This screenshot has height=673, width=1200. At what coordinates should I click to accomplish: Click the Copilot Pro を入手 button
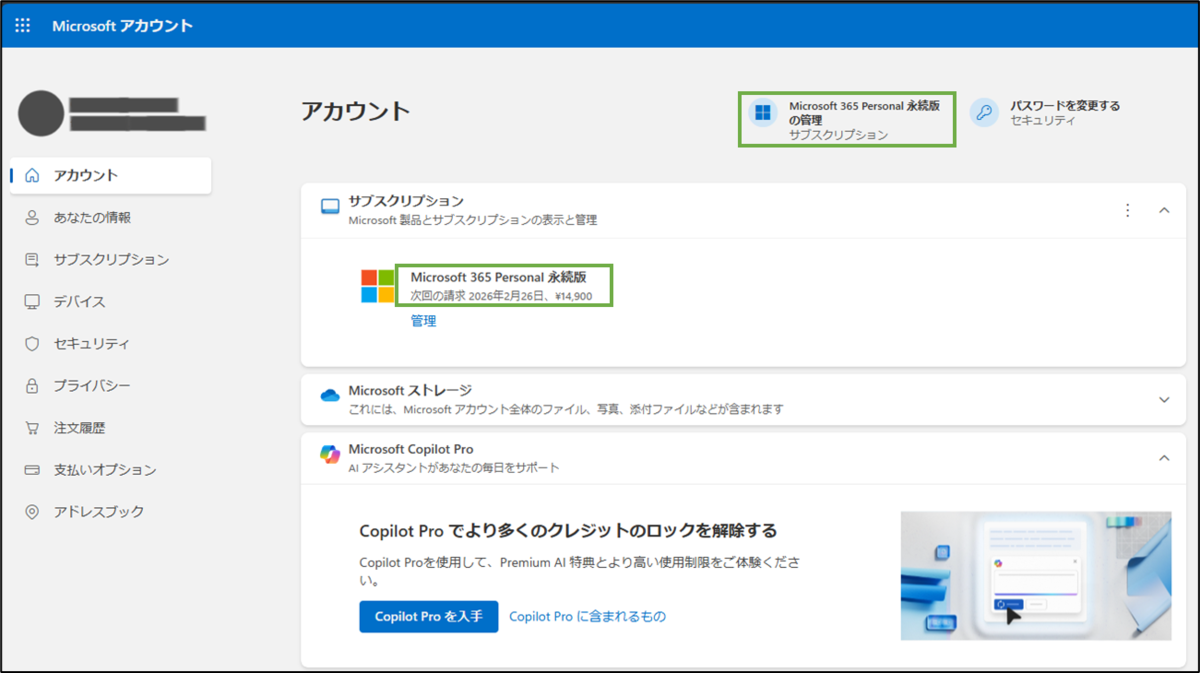pyautogui.click(x=428, y=616)
